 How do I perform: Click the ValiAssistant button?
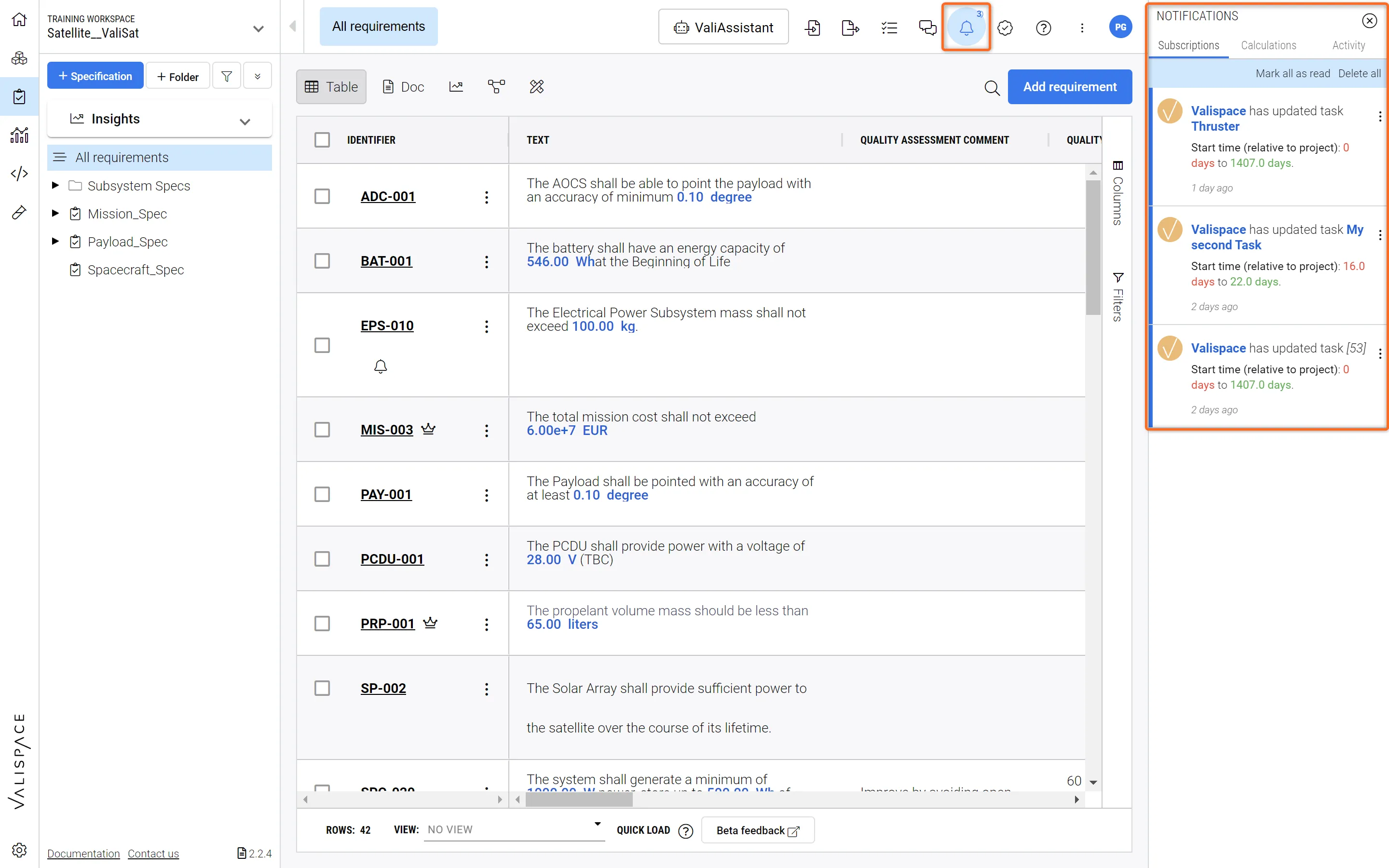pyautogui.click(x=723, y=27)
